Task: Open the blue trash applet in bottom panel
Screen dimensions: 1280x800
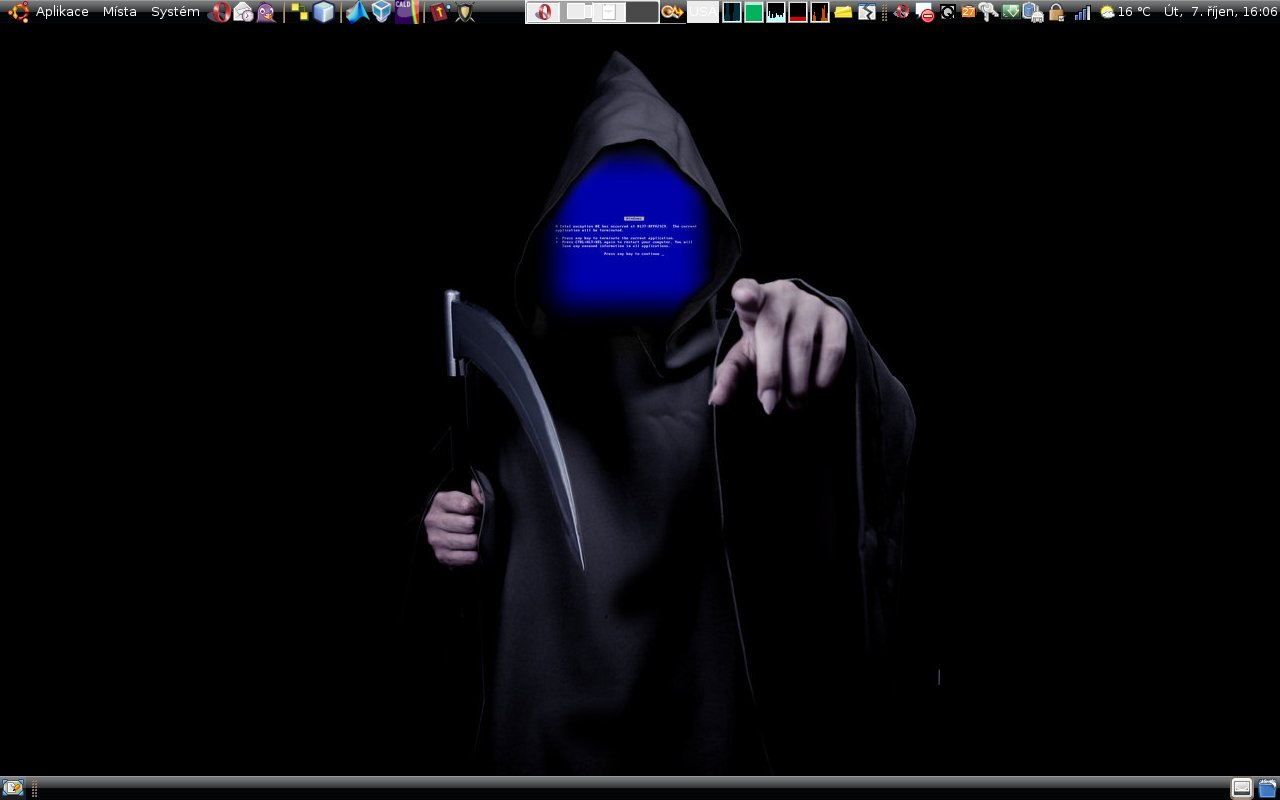Action: point(1267,788)
